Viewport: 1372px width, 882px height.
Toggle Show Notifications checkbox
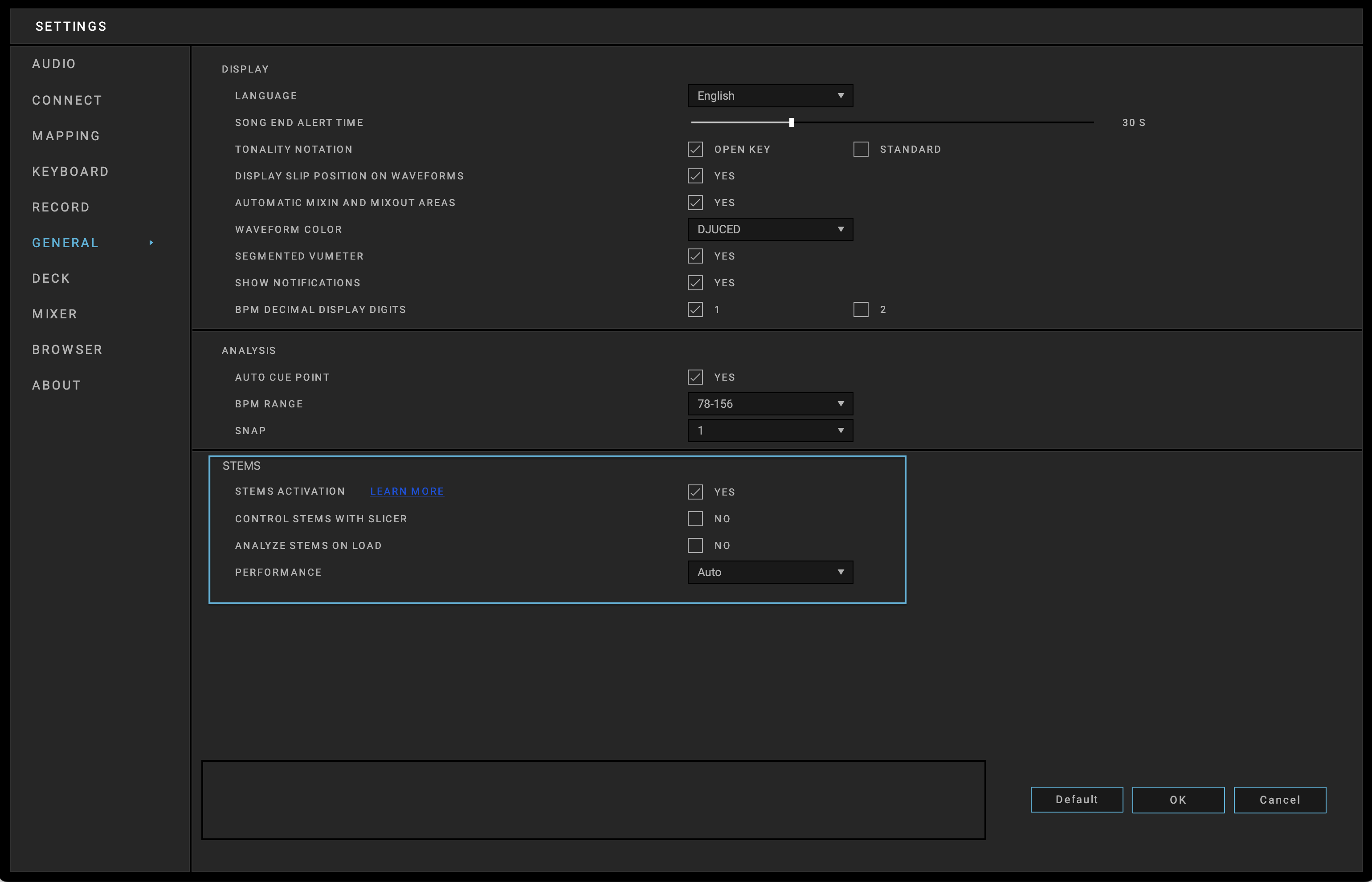[x=695, y=283]
